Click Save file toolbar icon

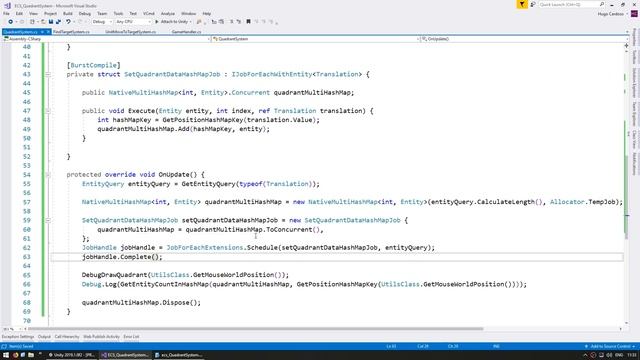click(x=51, y=22)
